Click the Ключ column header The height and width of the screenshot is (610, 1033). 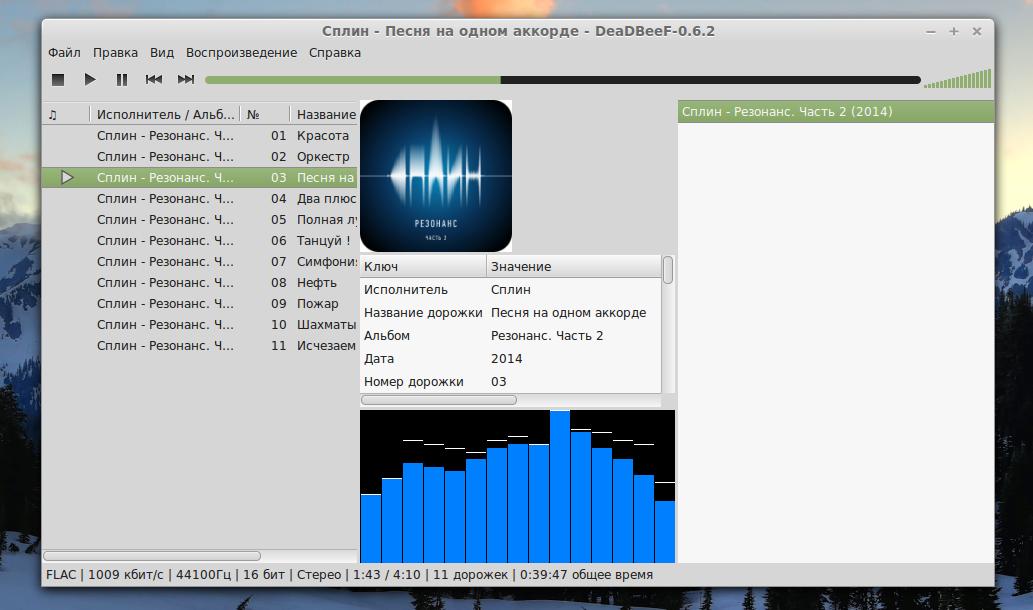(x=422, y=266)
